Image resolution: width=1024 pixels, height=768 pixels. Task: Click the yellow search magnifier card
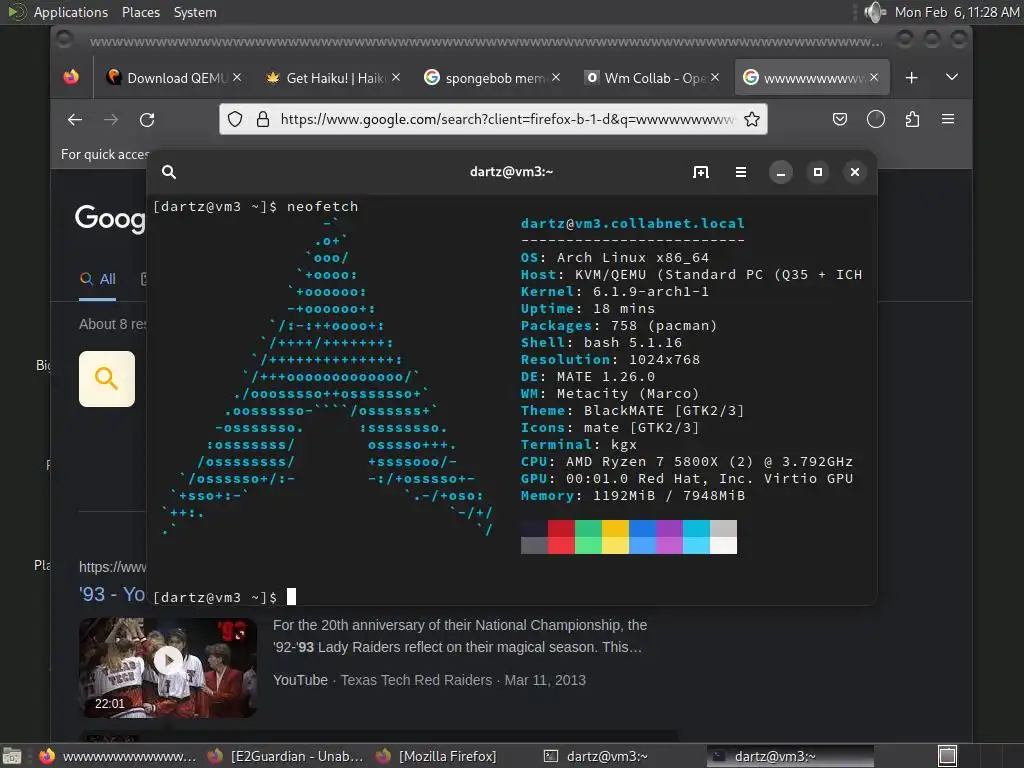[107, 379]
